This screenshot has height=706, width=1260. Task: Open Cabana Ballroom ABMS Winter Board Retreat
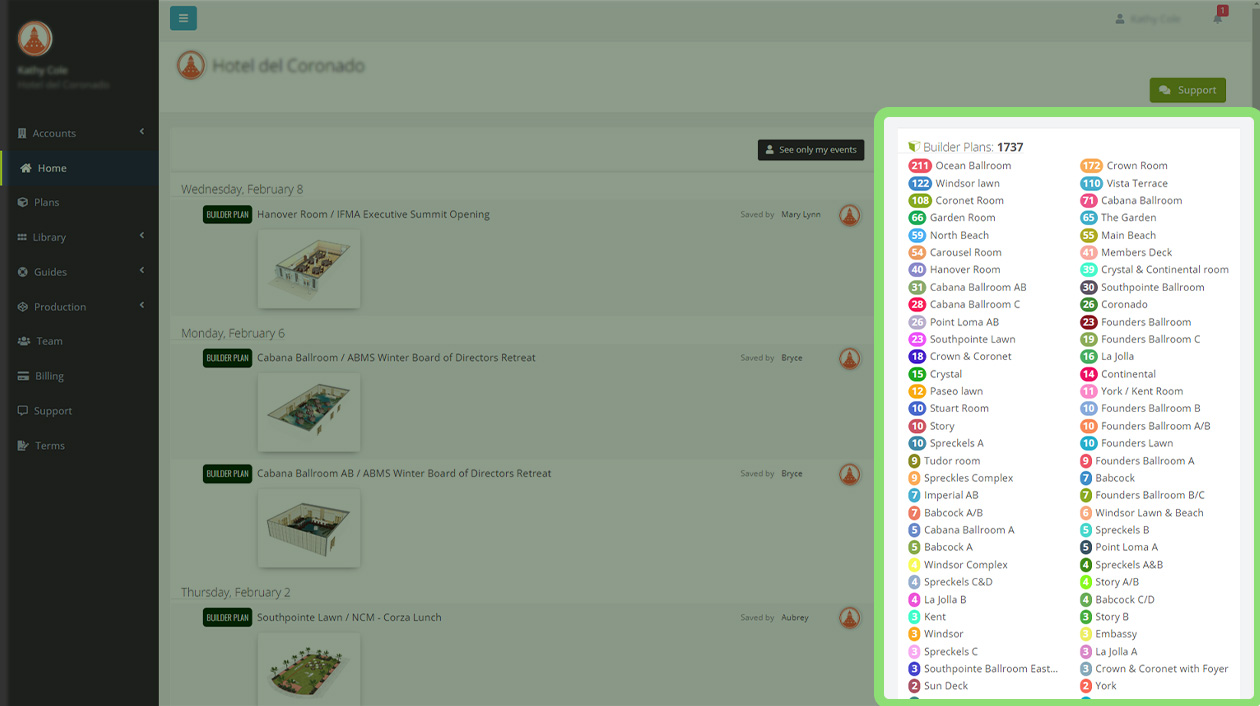pyautogui.click(x=396, y=358)
